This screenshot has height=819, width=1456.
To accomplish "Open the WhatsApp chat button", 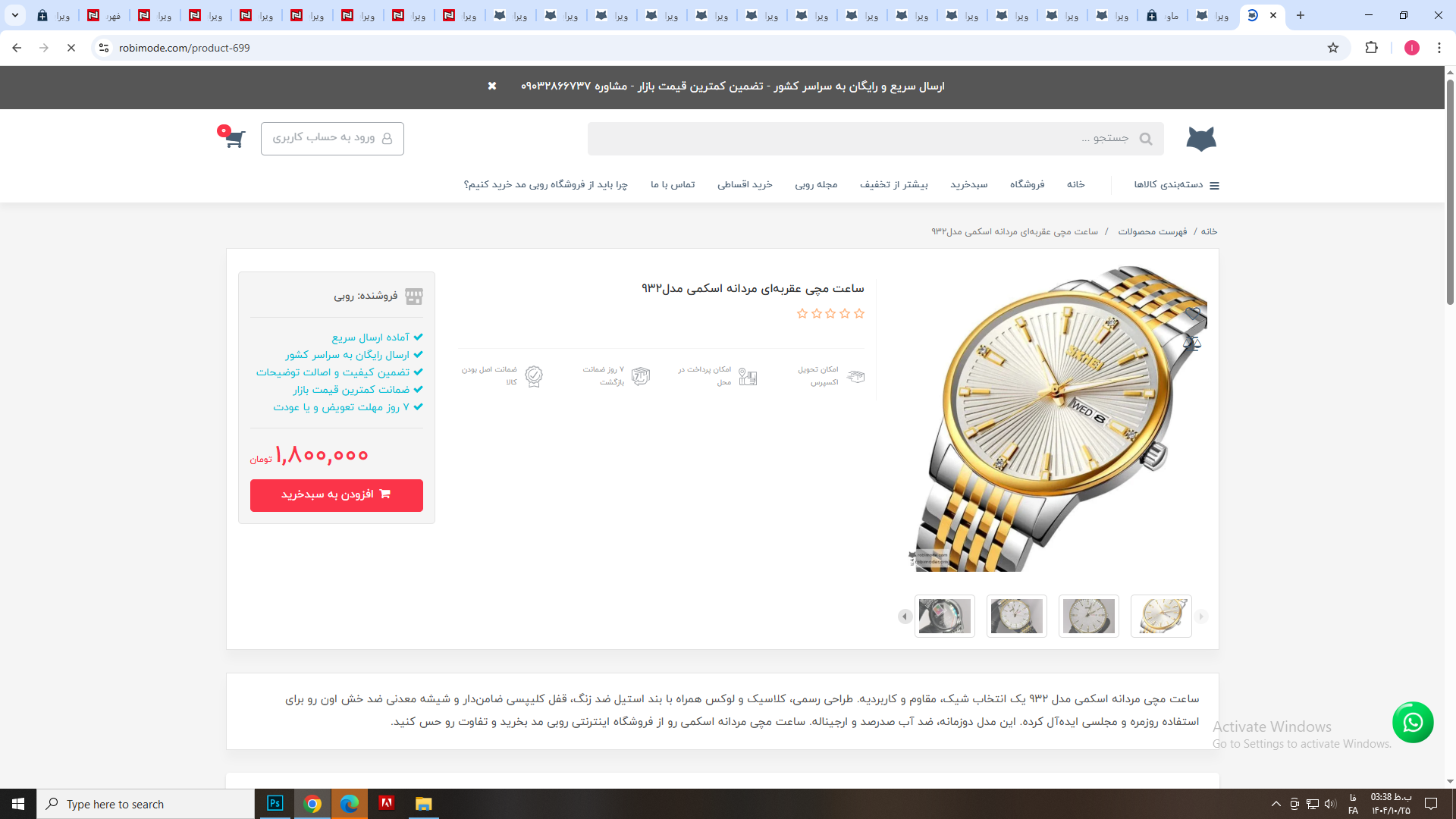I will (1412, 722).
